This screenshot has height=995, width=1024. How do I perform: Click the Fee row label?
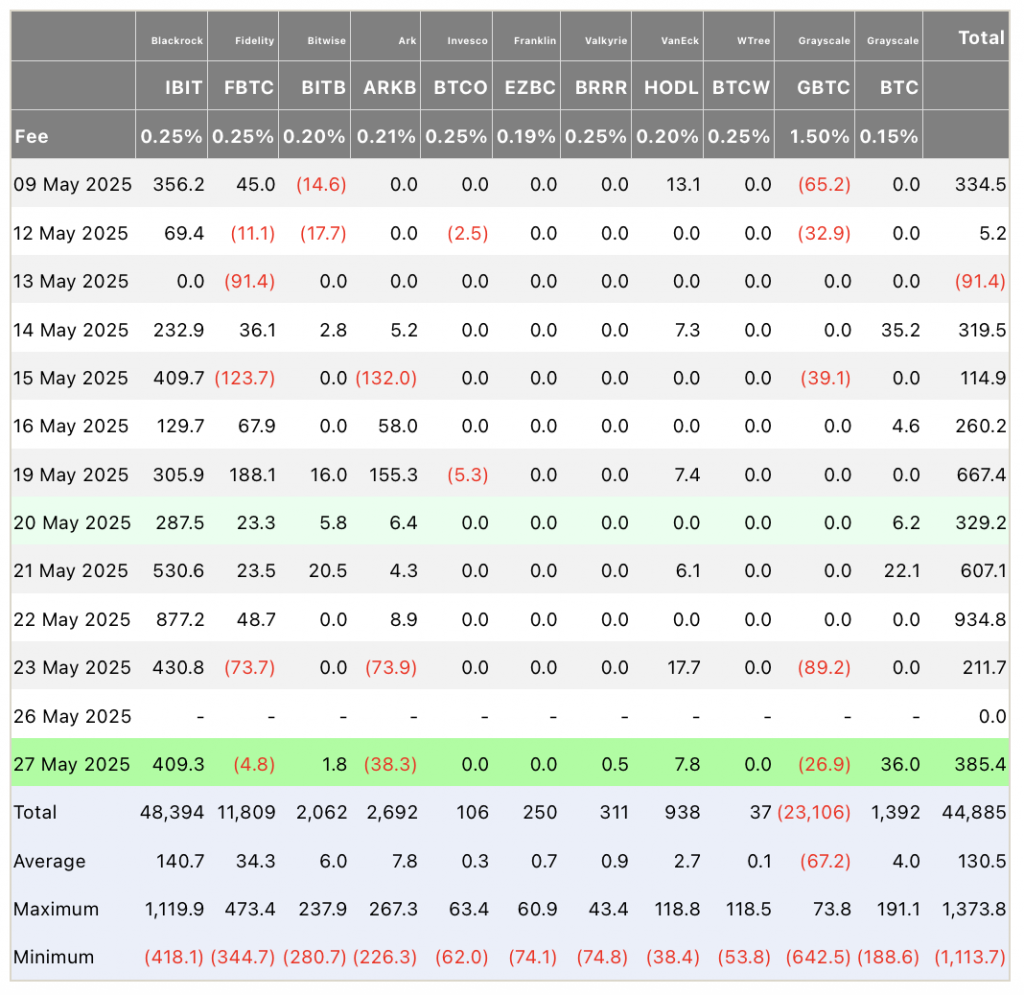point(31,136)
